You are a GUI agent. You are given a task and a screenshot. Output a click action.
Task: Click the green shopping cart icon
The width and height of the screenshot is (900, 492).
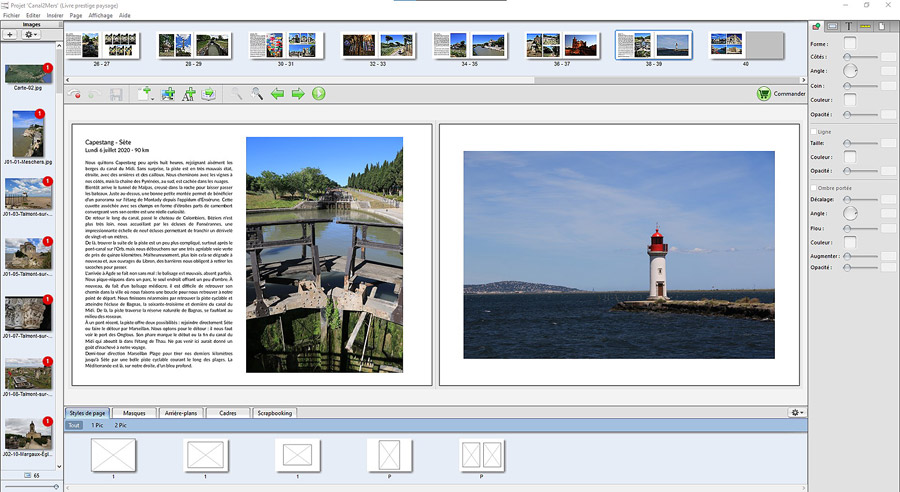tap(763, 94)
